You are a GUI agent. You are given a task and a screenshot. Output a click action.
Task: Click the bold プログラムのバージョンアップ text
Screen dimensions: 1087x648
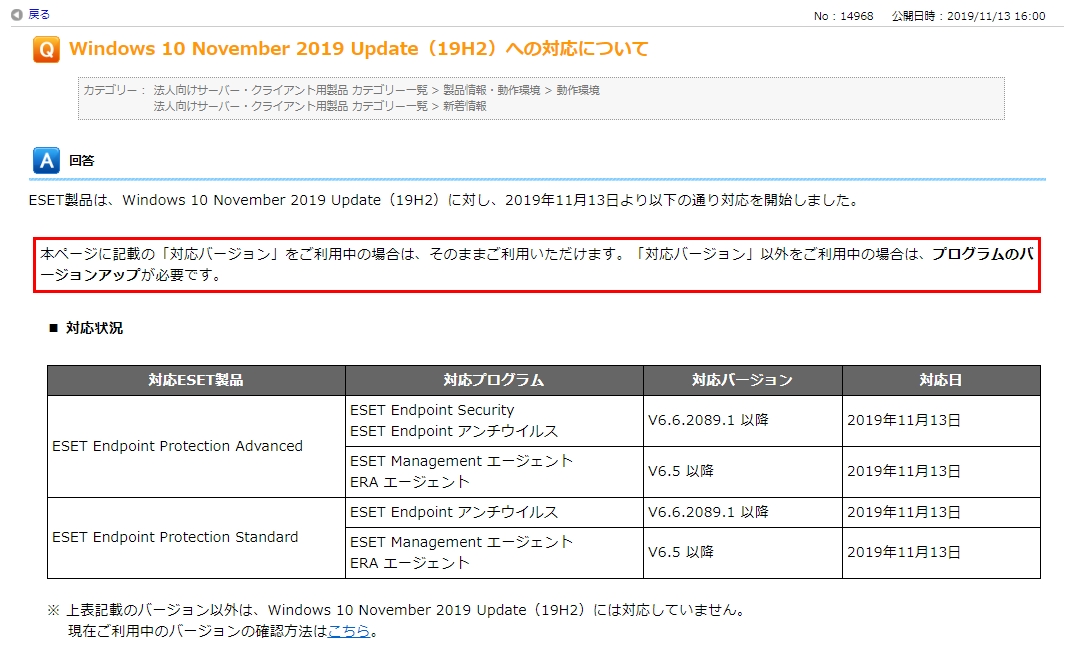(x=537, y=265)
